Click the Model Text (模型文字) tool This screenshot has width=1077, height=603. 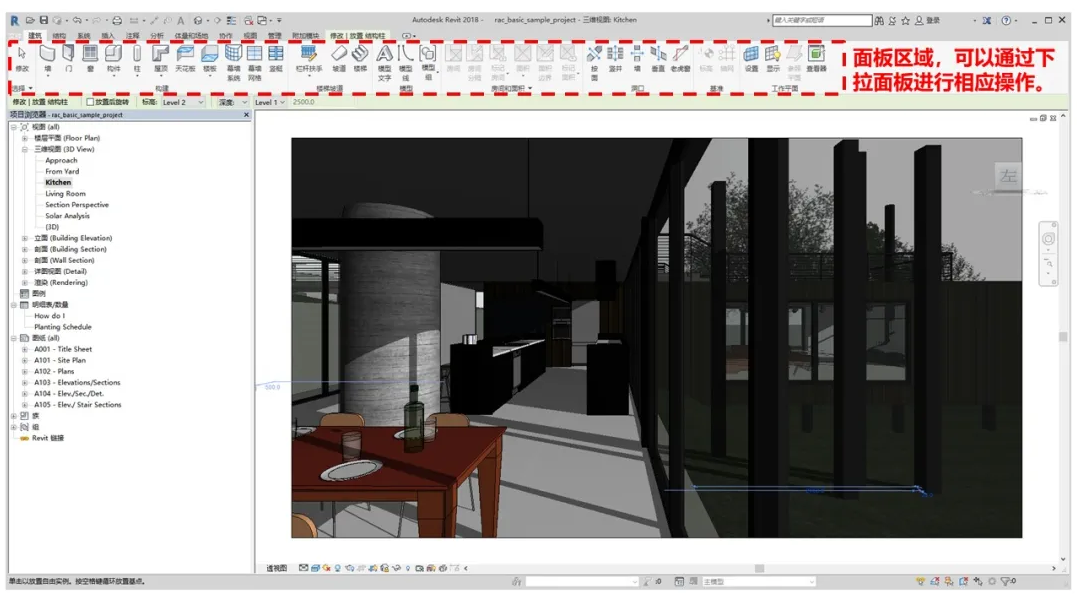tap(385, 58)
